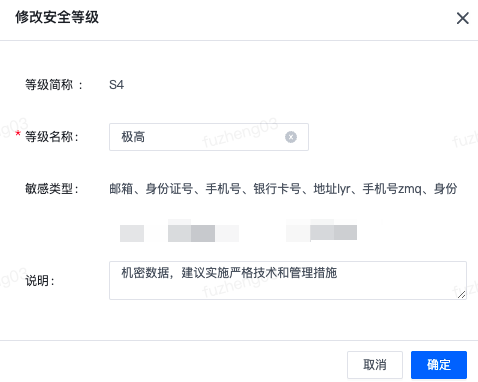Click the 手机号zmq sensitive type text

pyautogui.click(x=392, y=189)
